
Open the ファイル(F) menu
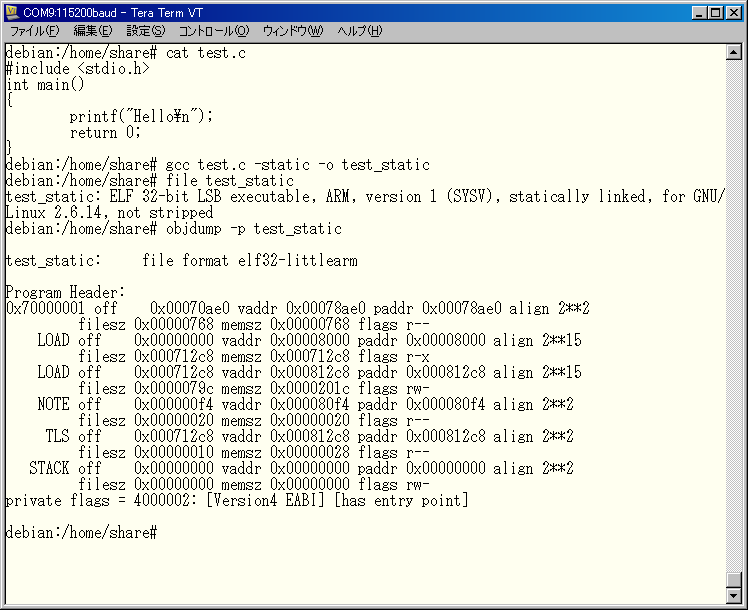34,31
